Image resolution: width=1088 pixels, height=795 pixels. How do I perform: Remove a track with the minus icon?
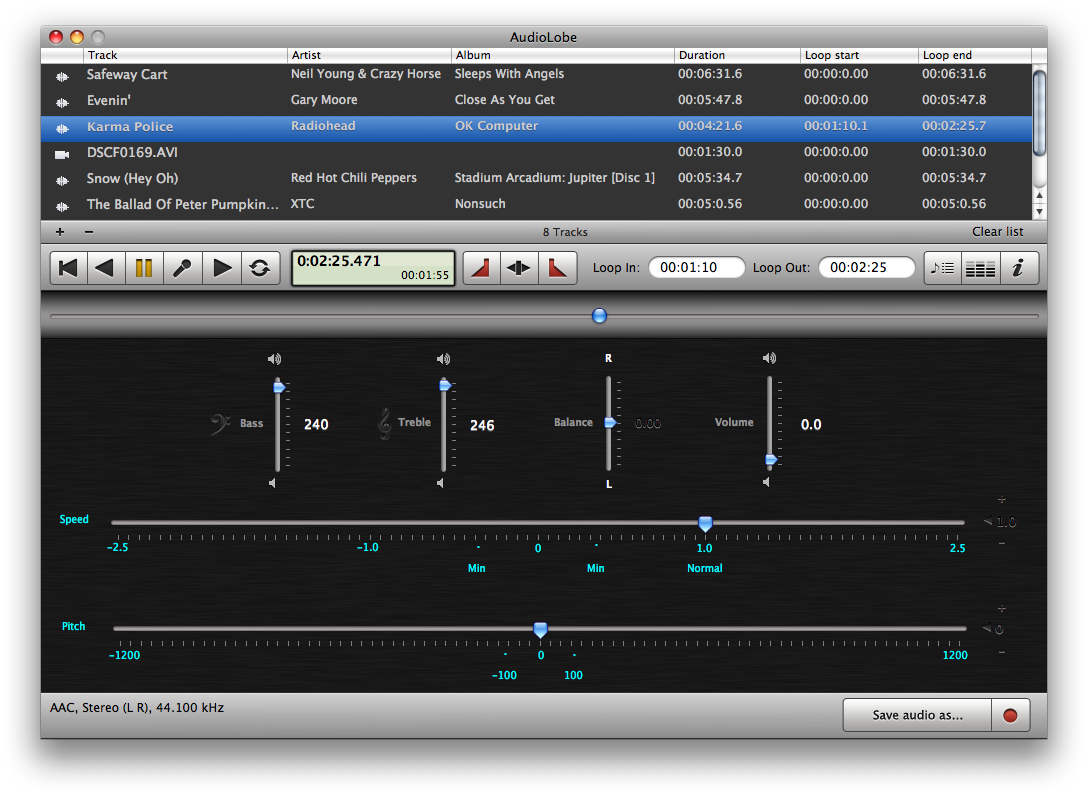click(x=89, y=232)
